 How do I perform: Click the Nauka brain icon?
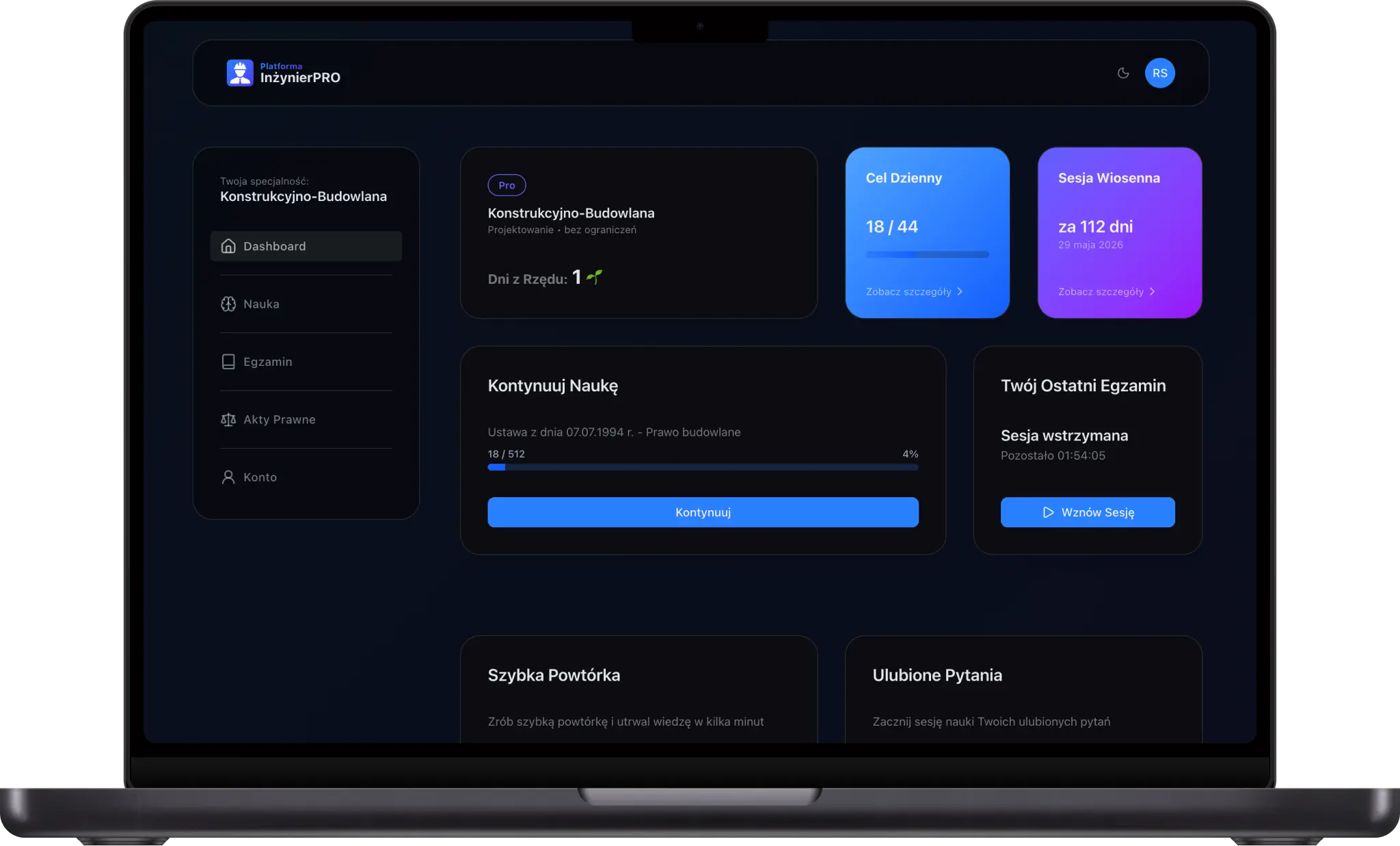(x=228, y=304)
